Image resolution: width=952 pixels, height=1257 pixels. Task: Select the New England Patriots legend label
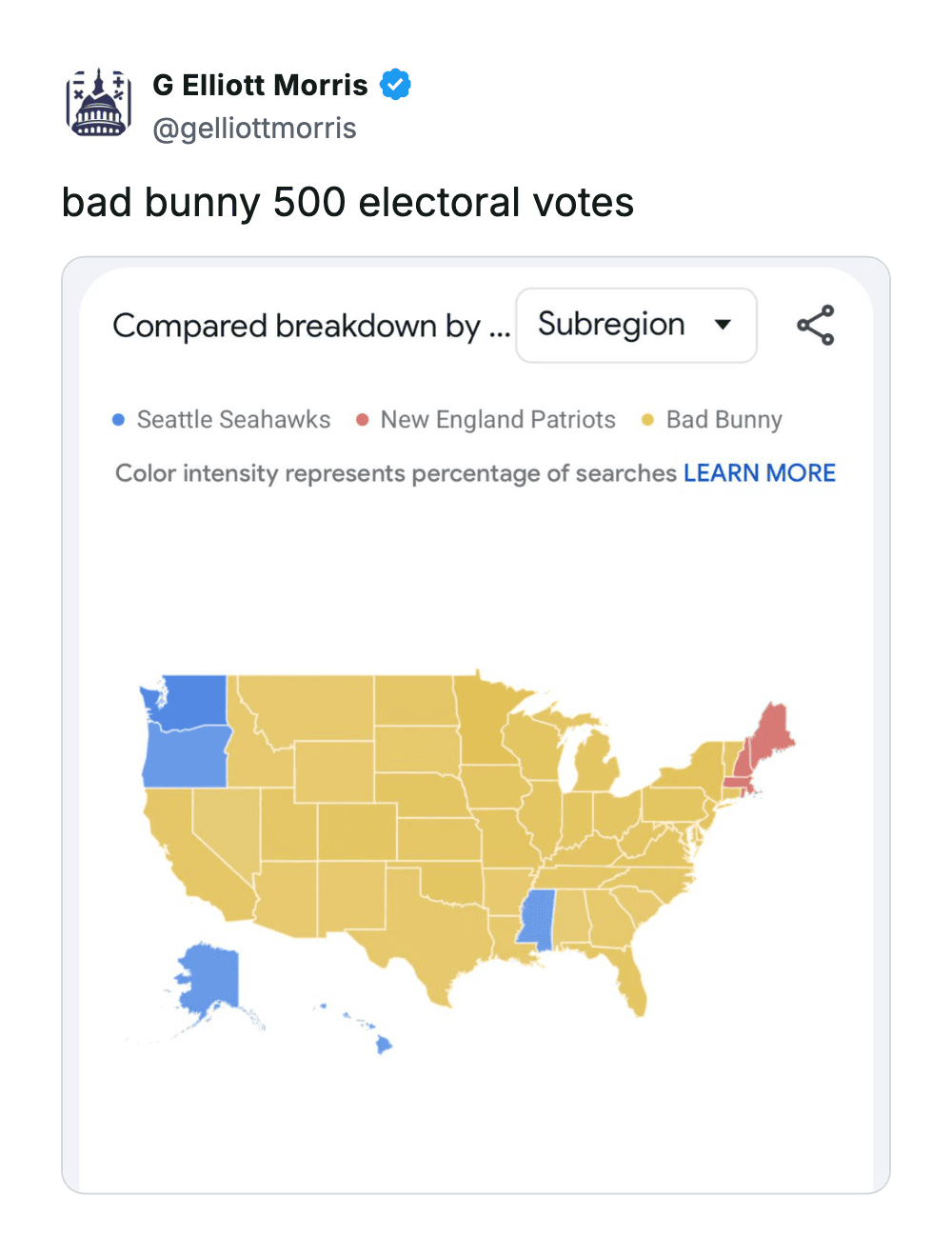tap(498, 420)
